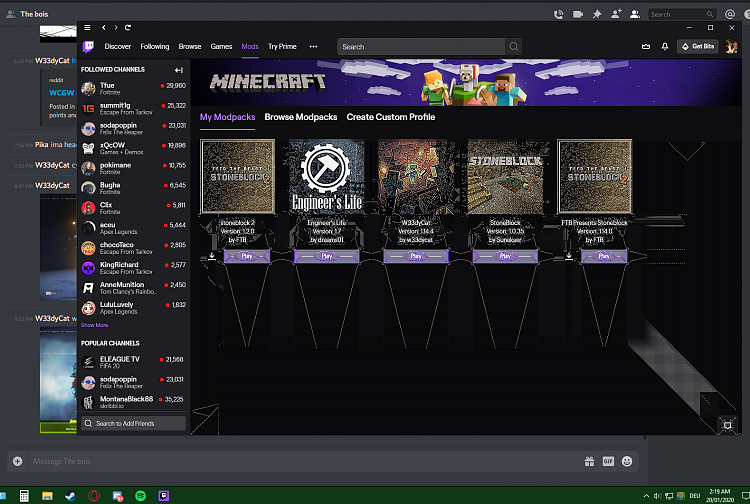750x504 pixels.
Task: Open the File Explorer taskbar icon
Action: click(47, 496)
